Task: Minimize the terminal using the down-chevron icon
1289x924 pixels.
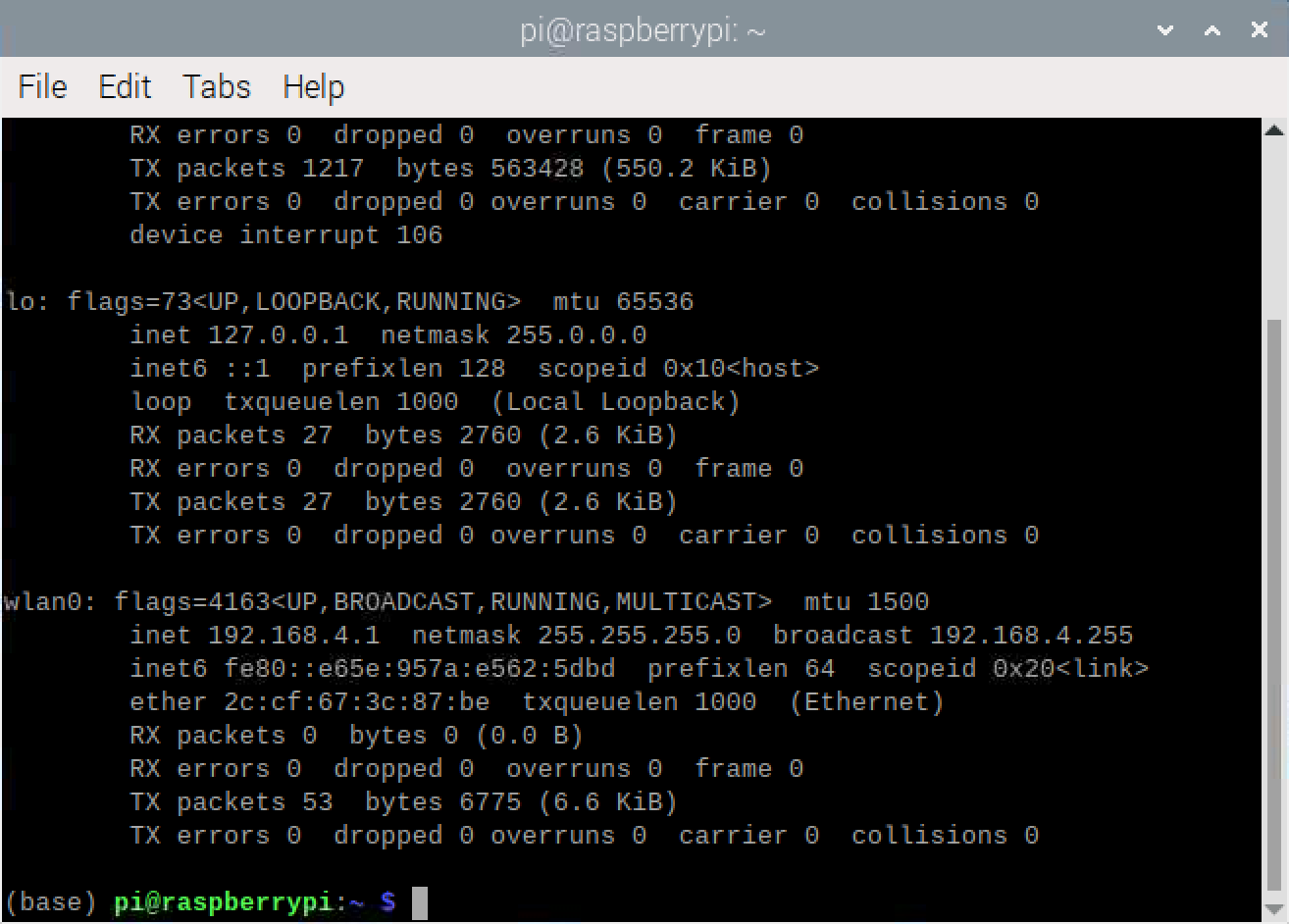Action: pos(1165,30)
